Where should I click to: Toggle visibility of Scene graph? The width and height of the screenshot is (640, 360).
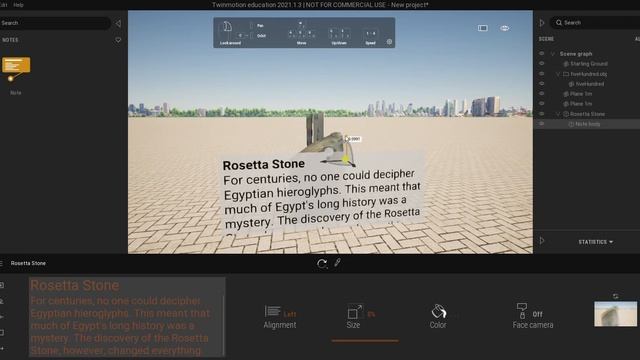click(x=542, y=53)
